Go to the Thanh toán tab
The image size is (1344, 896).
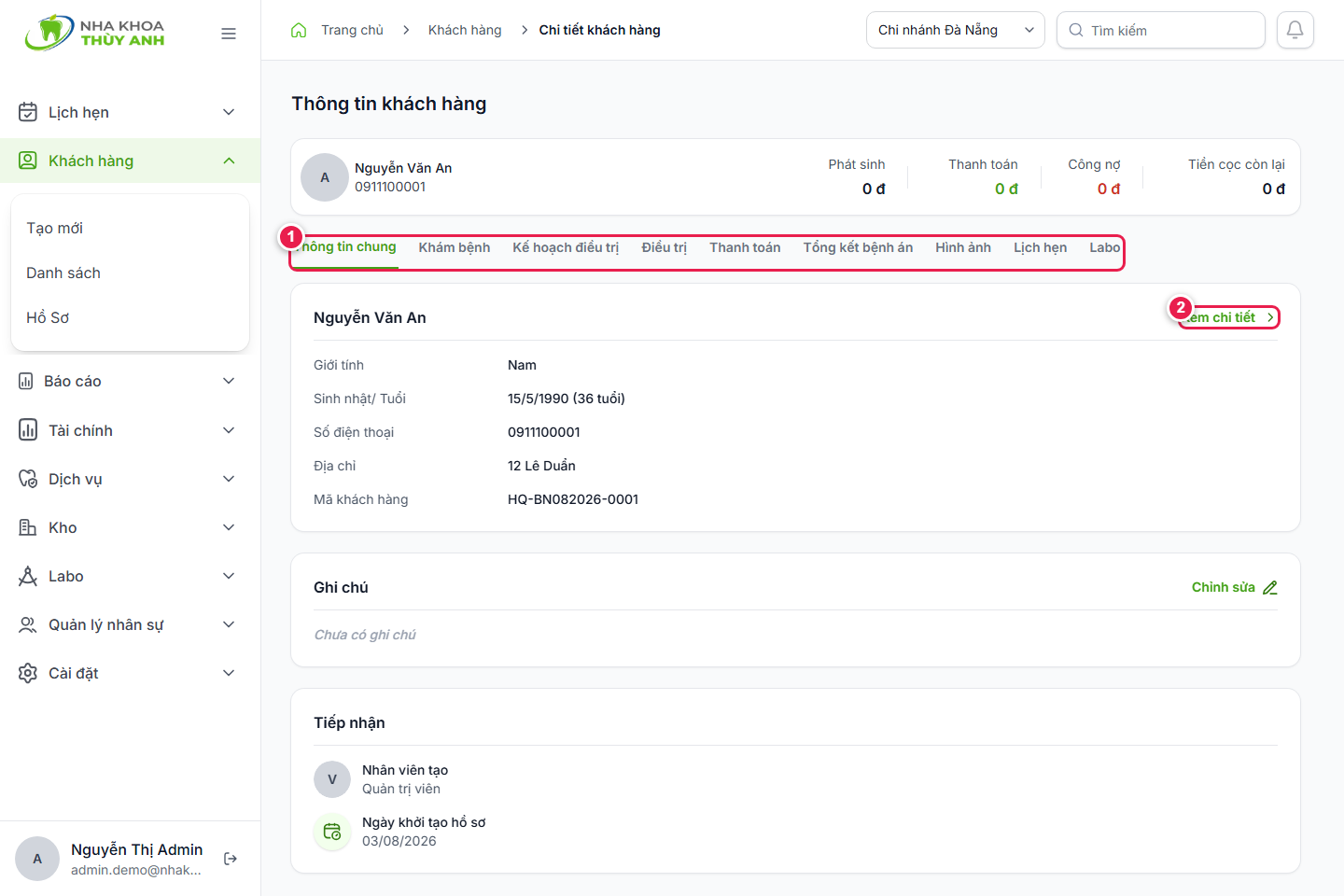(745, 247)
